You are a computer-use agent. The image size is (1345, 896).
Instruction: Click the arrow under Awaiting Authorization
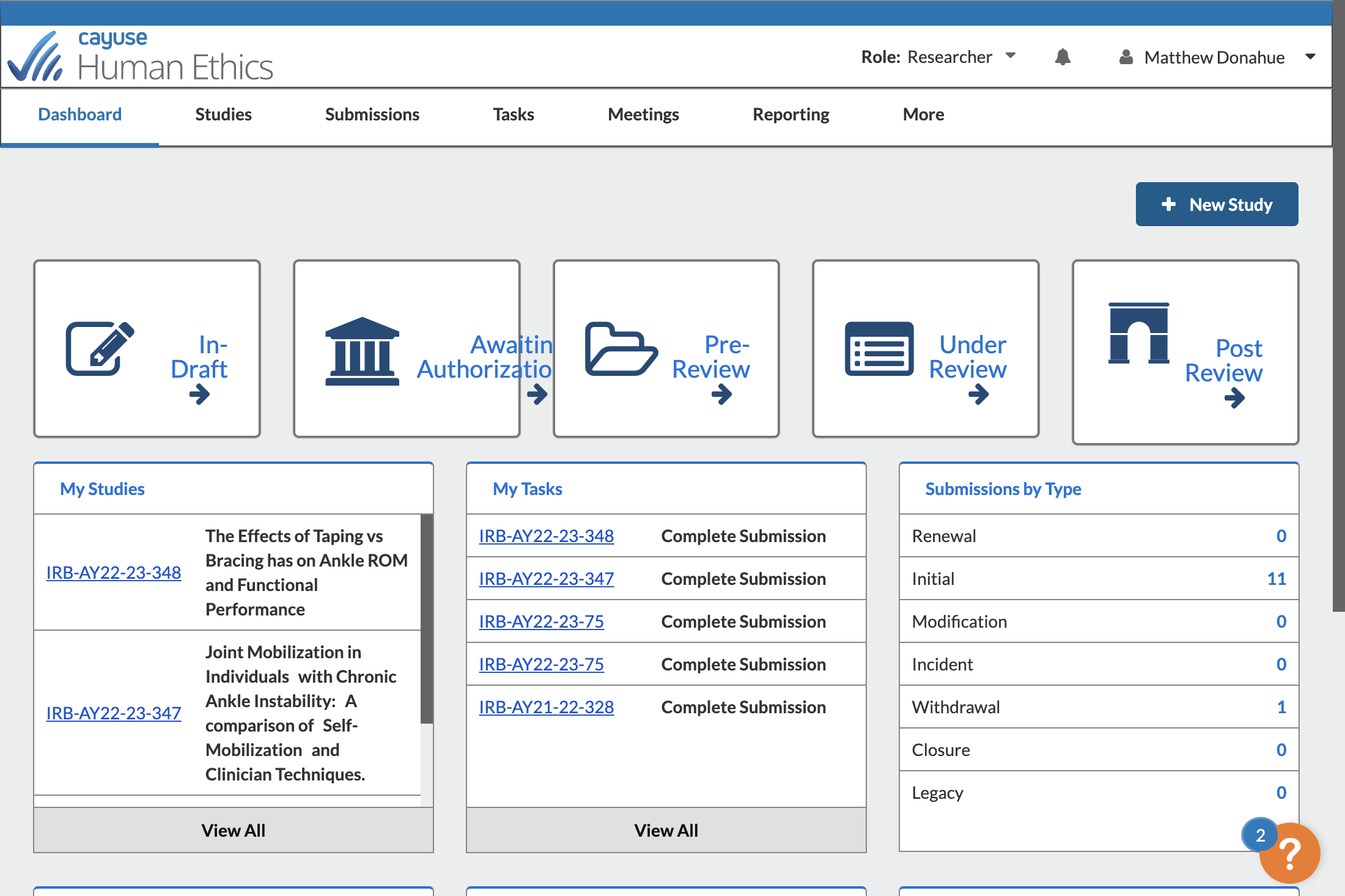[x=537, y=394]
